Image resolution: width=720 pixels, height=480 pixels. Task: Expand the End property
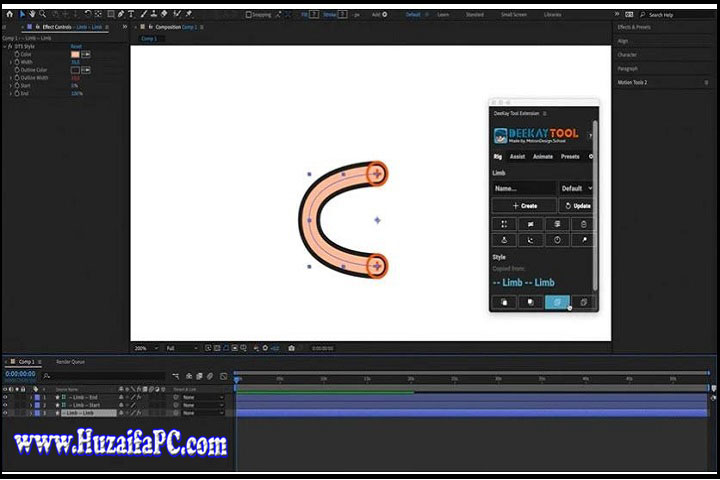click(x=11, y=93)
